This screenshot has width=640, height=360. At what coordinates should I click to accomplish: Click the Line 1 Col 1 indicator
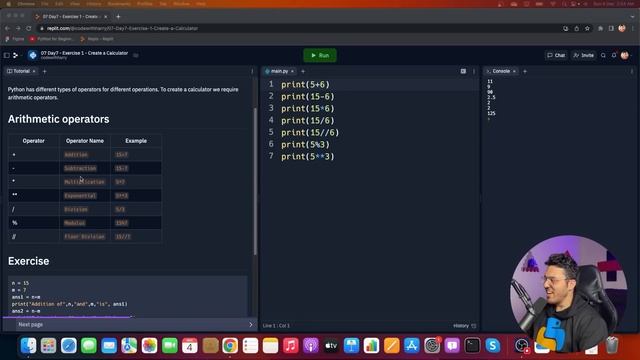click(x=276, y=326)
